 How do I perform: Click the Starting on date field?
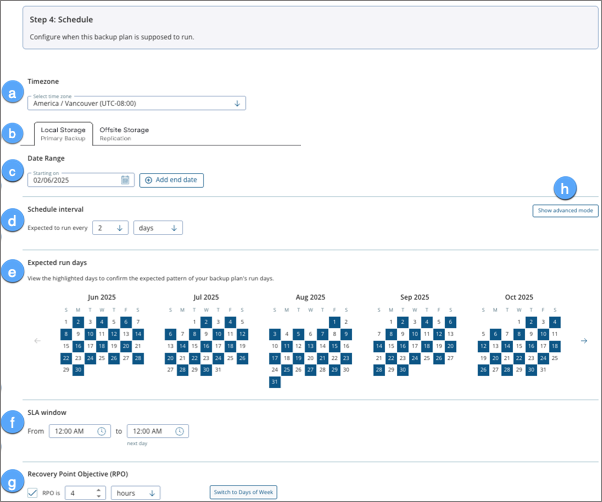pos(75,180)
